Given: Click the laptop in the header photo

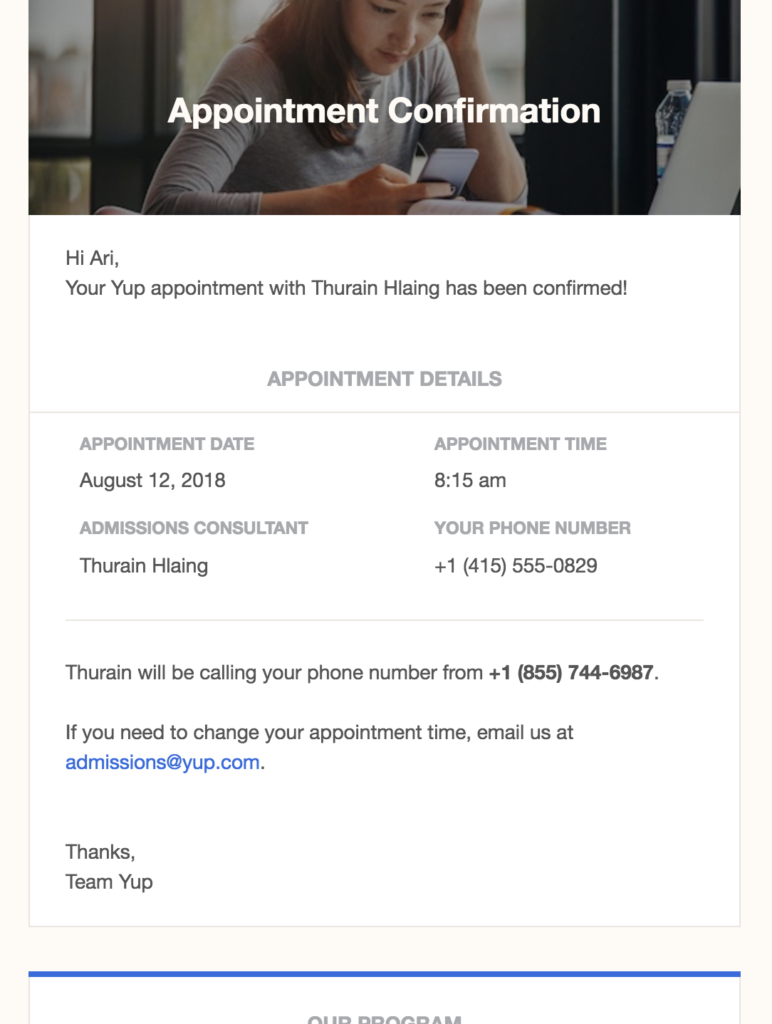Looking at the screenshot, I should coord(698,150).
